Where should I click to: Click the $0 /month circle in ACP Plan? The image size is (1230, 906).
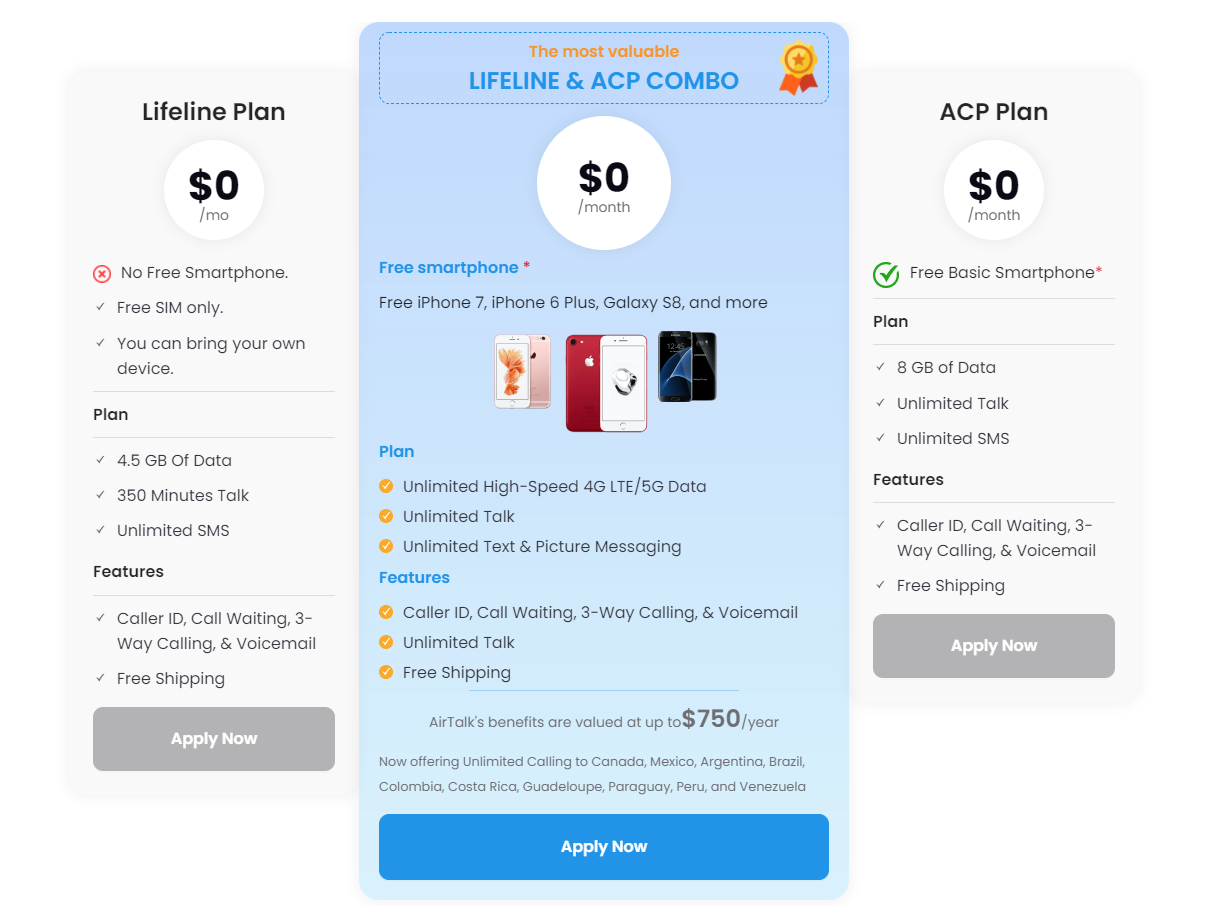[993, 190]
